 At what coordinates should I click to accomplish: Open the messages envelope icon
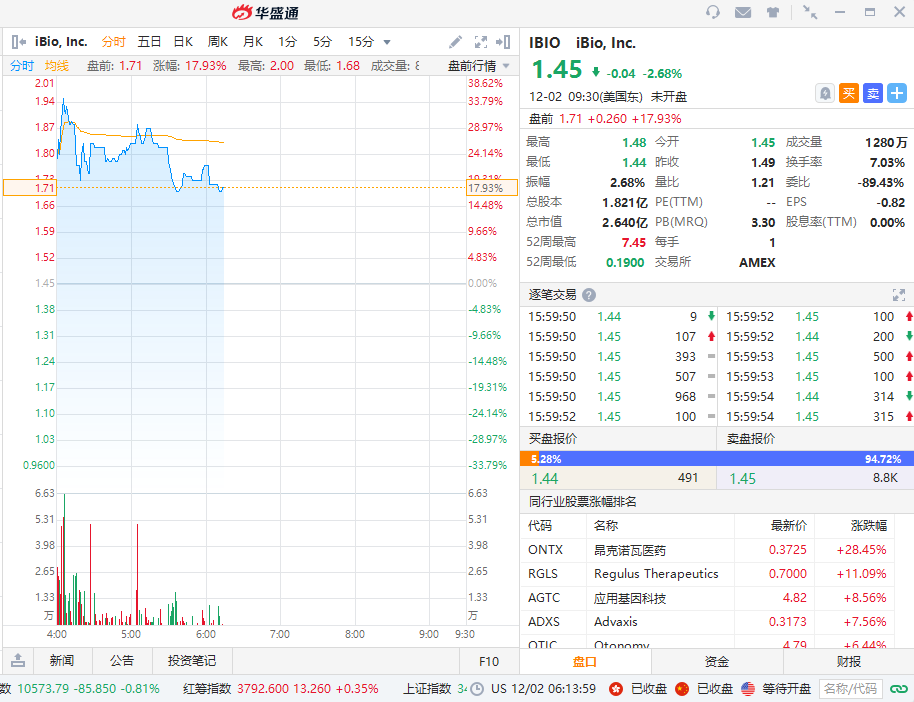[743, 12]
